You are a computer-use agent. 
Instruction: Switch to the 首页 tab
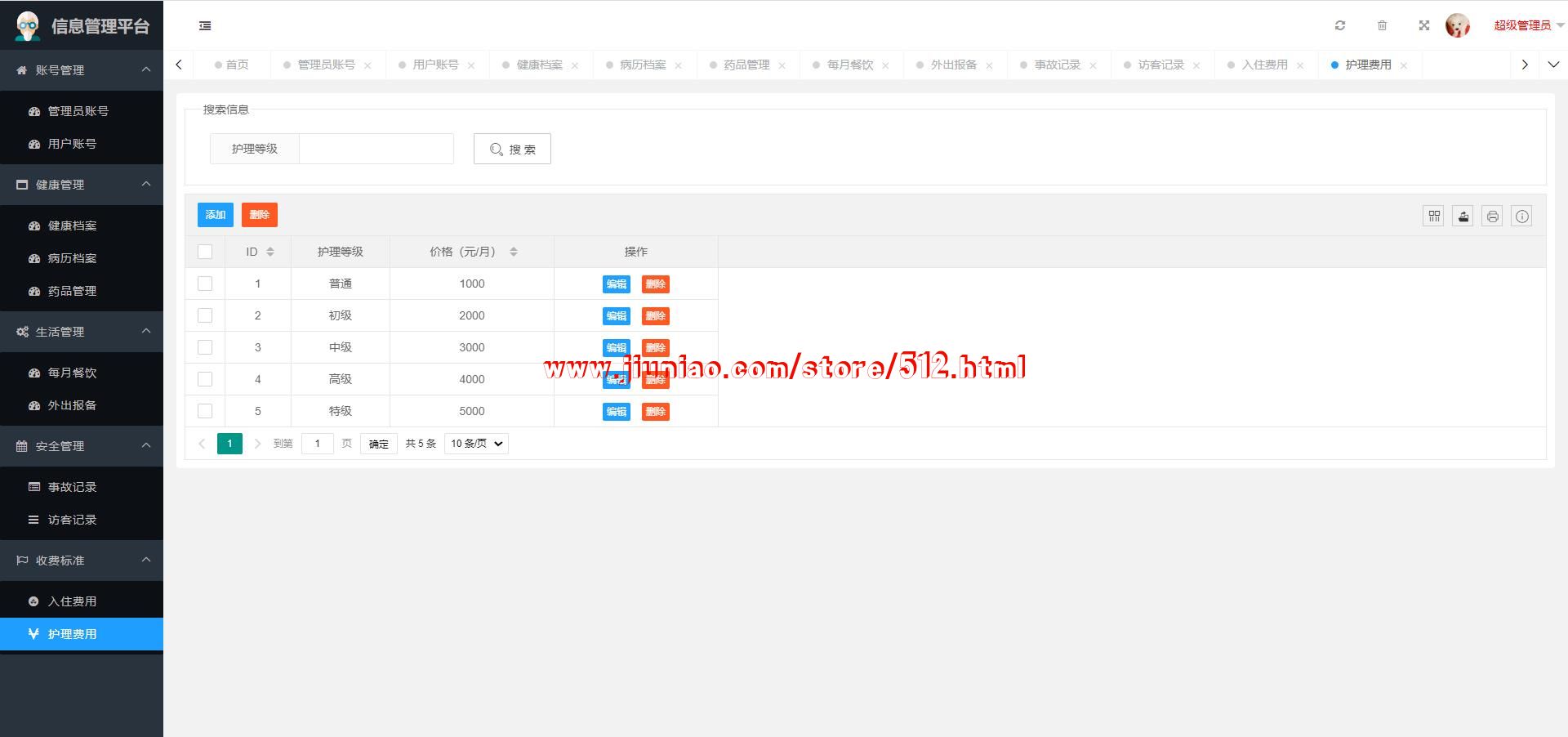(232, 65)
